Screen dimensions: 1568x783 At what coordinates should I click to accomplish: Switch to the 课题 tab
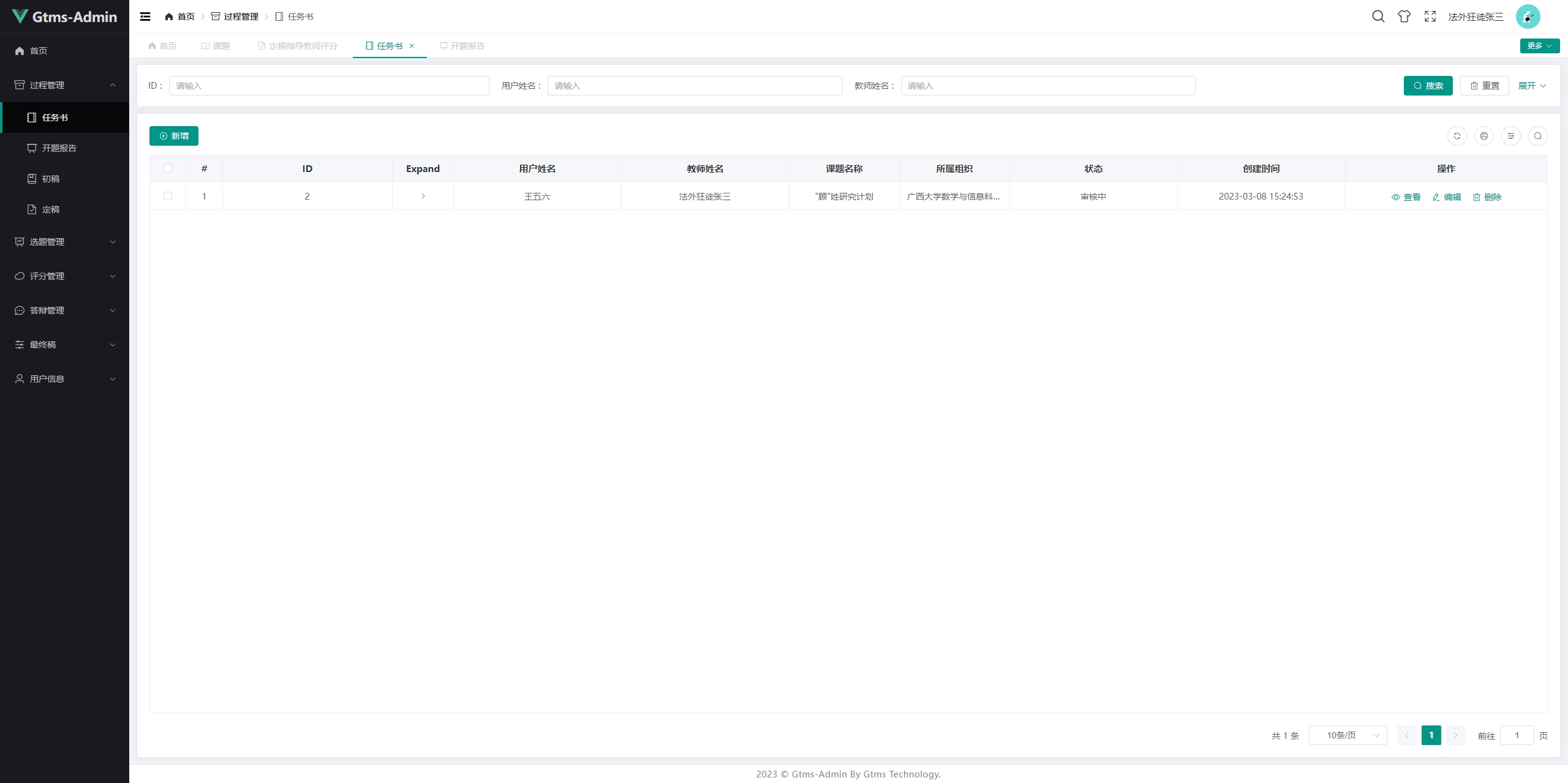216,46
